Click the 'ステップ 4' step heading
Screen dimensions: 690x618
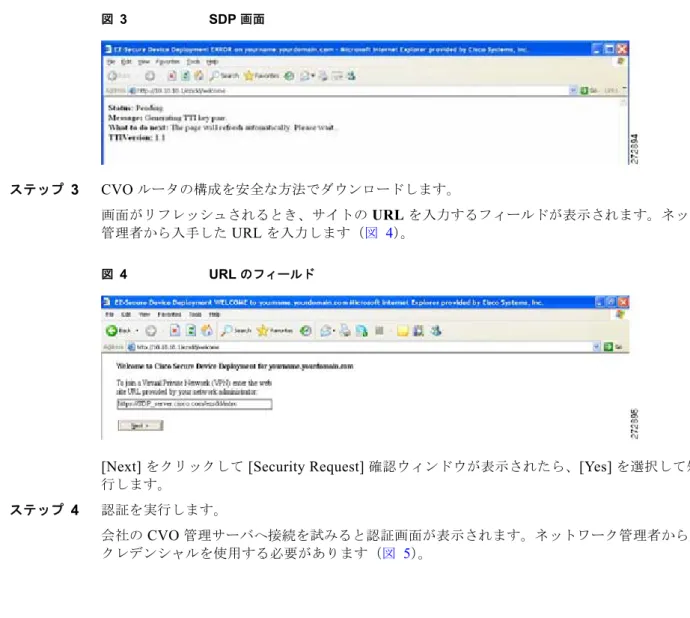44,510
